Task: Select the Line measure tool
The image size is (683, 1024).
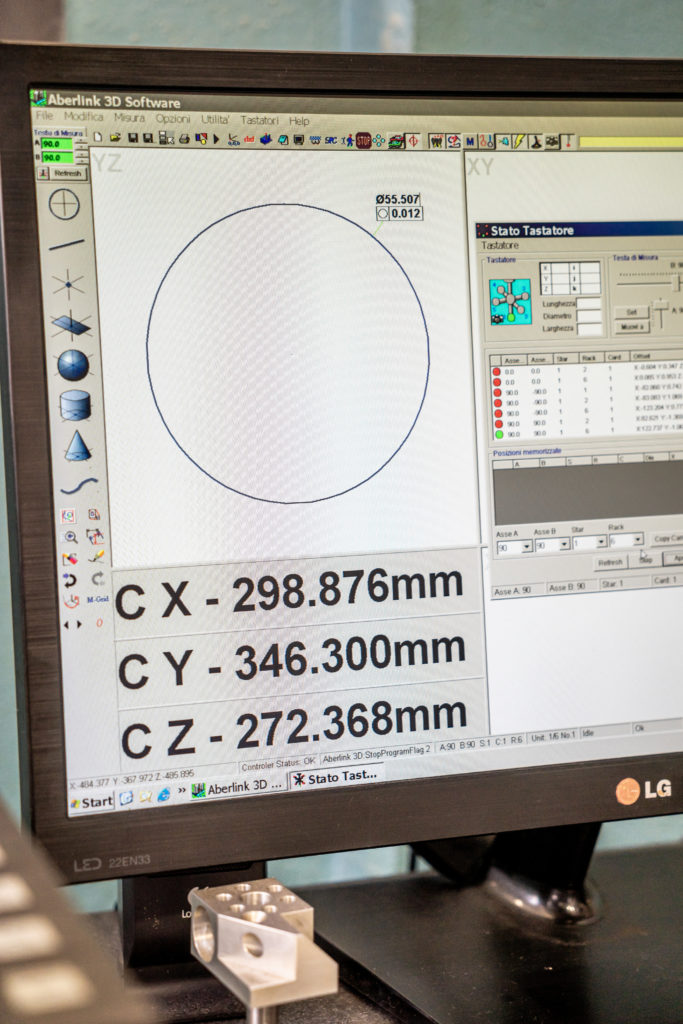Action: (67, 246)
